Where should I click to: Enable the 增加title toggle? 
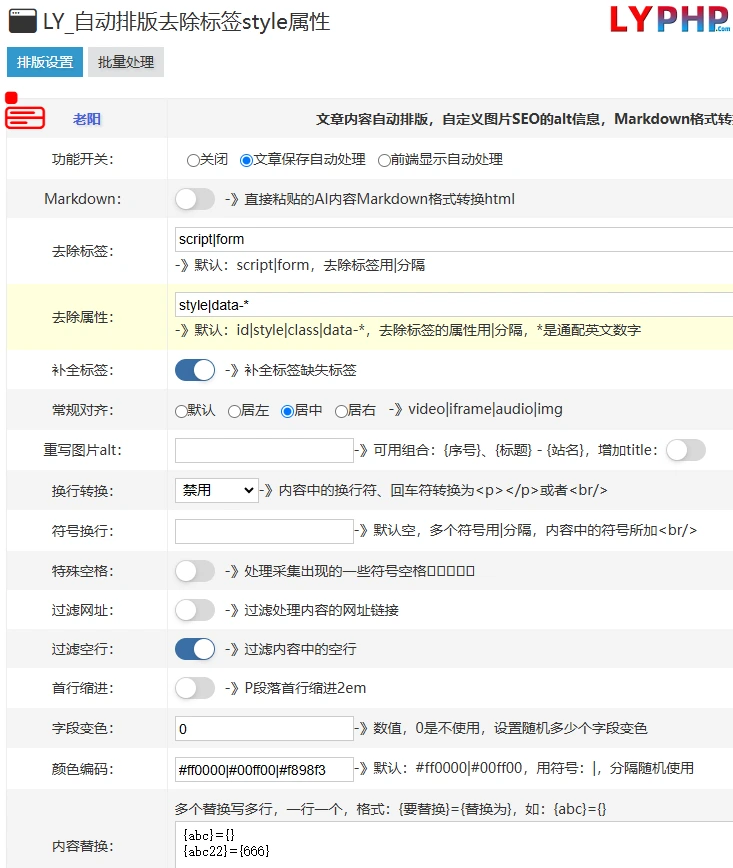coord(686,450)
